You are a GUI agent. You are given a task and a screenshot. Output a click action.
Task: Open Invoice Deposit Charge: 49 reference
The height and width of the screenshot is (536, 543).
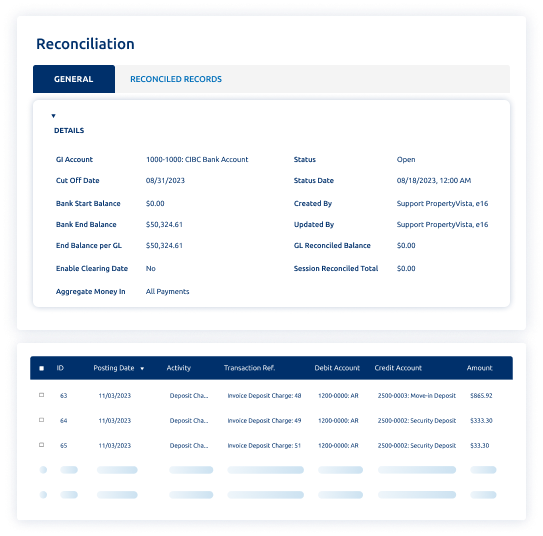point(264,420)
